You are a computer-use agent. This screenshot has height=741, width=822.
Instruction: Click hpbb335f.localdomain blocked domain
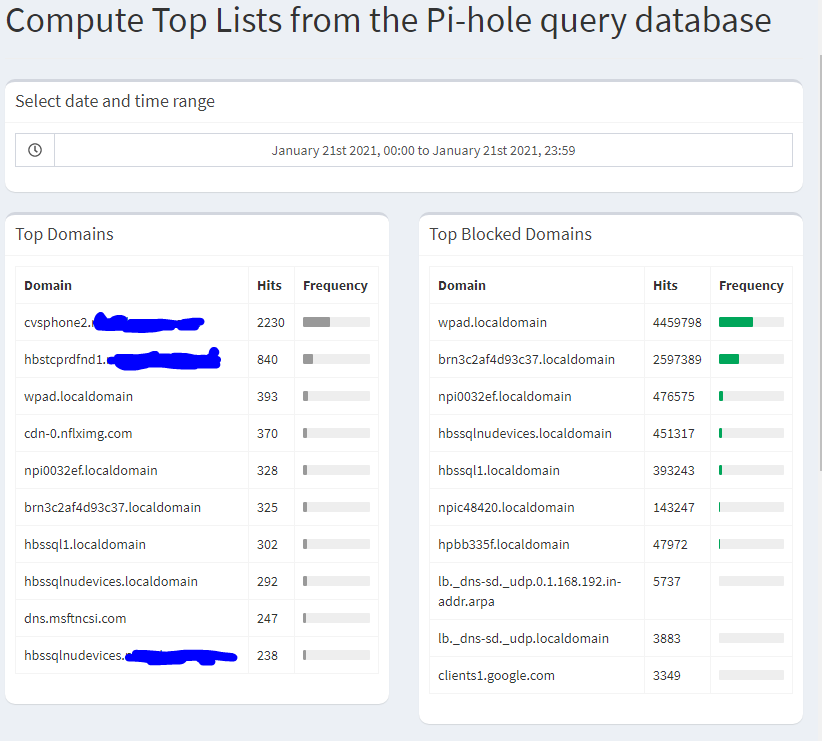(x=504, y=544)
